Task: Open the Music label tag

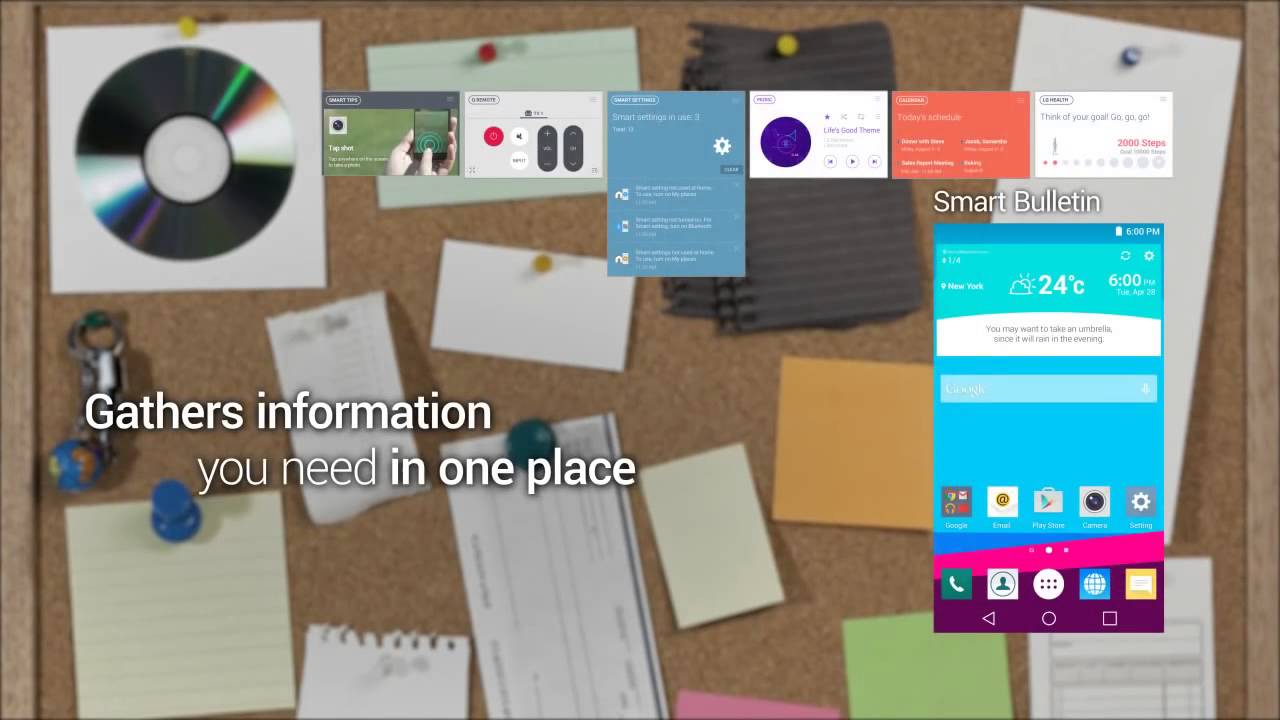Action: click(764, 100)
